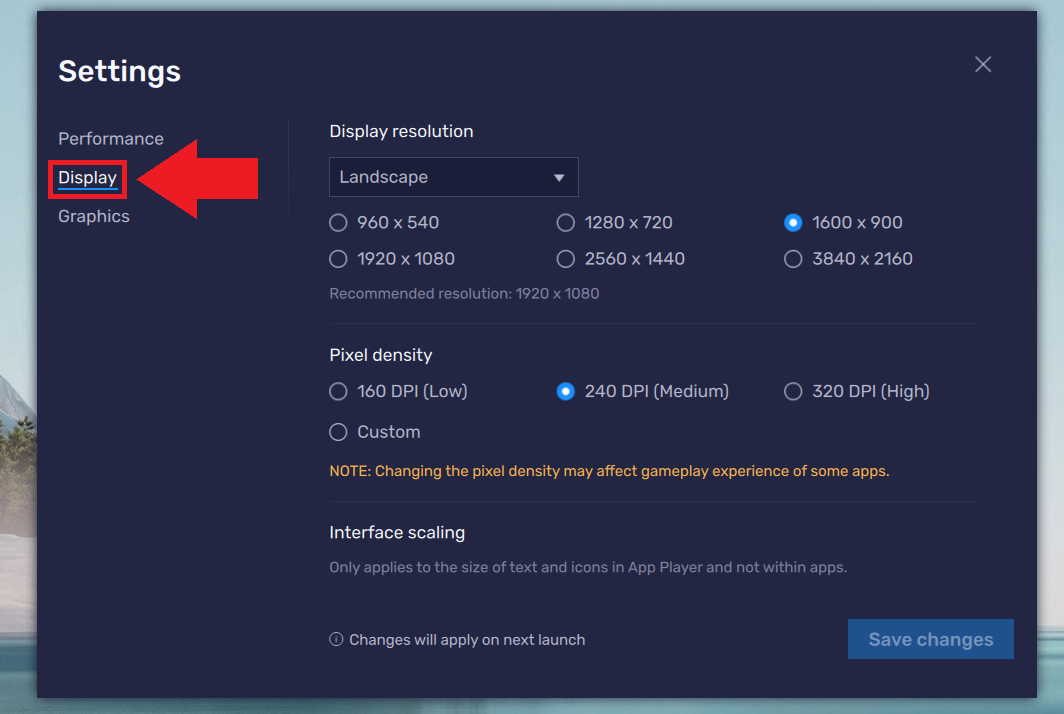
Task: Click the Interface scaling section label
Action: (397, 532)
